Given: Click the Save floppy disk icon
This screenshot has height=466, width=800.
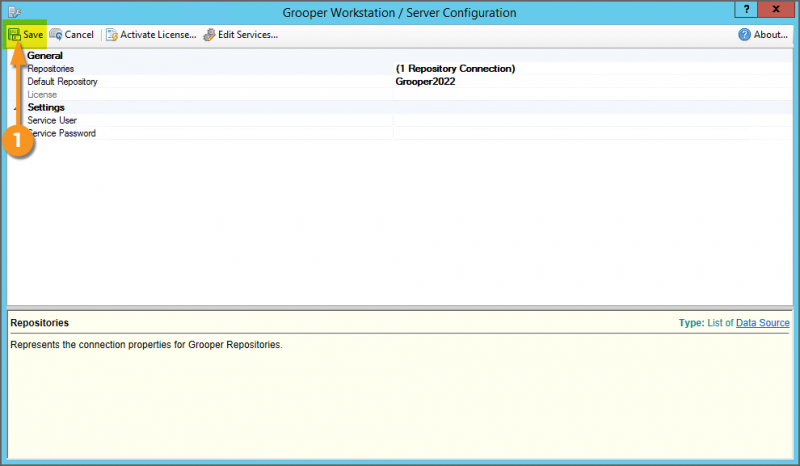Looking at the screenshot, I should [x=14, y=35].
